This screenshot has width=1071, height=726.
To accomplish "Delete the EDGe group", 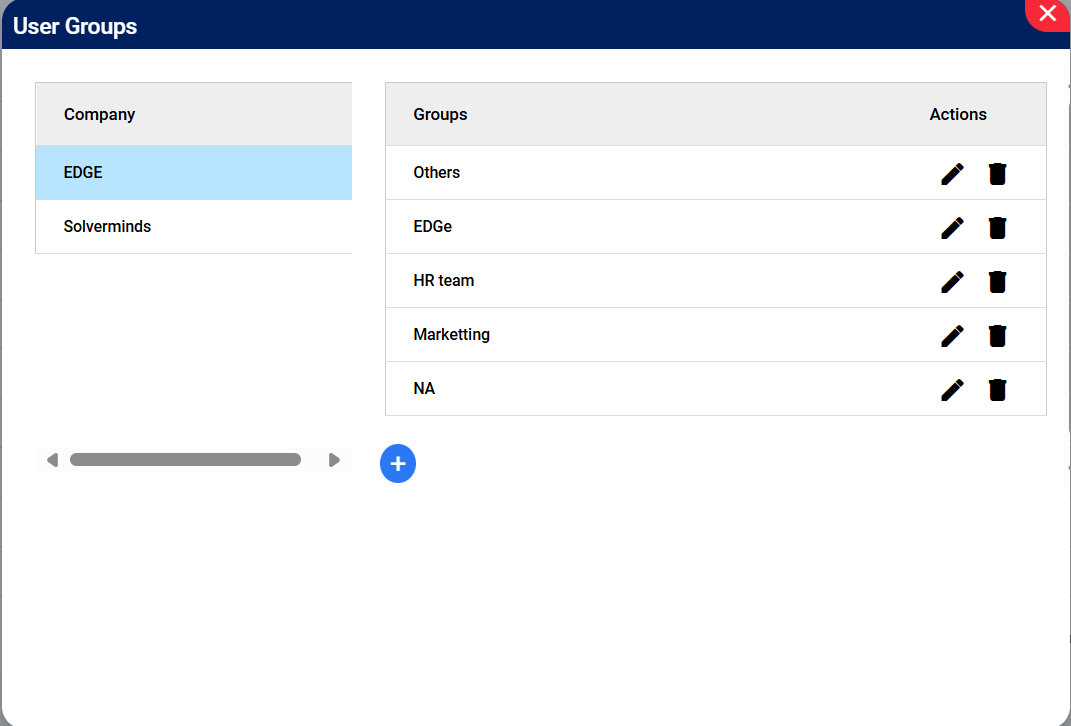I will click(x=997, y=228).
